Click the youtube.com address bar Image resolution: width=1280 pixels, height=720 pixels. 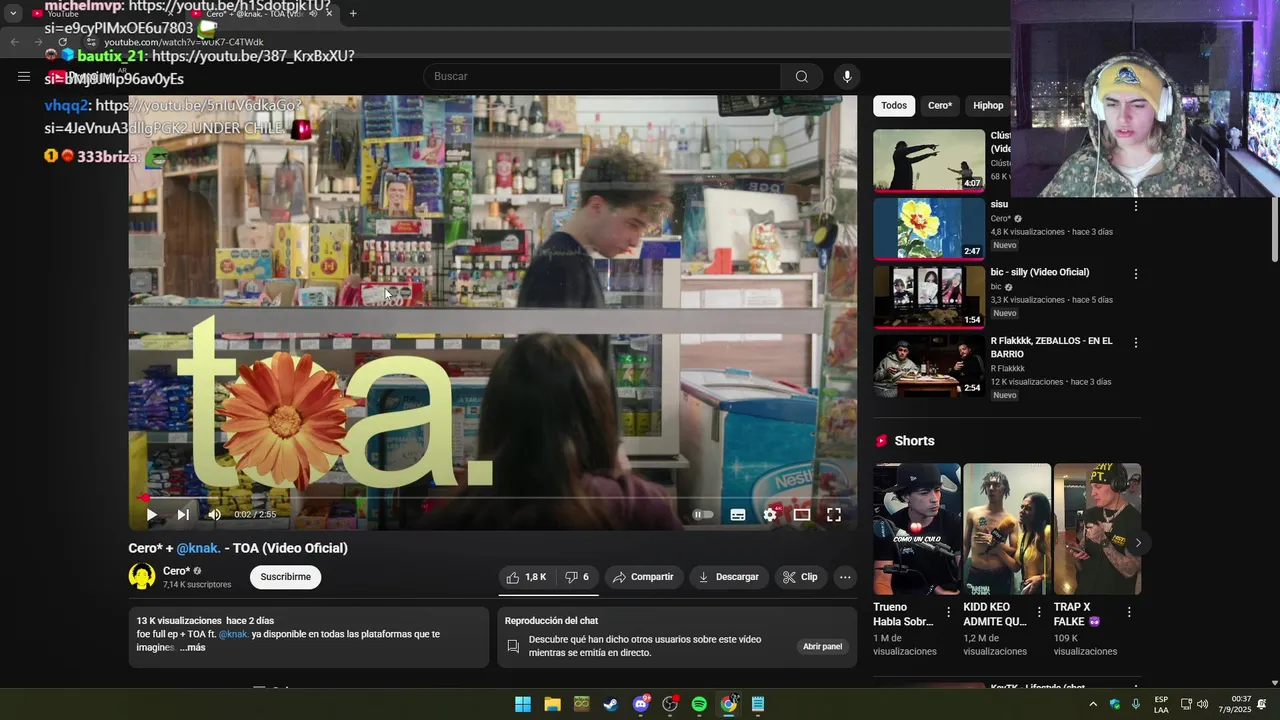pyautogui.click(x=183, y=42)
